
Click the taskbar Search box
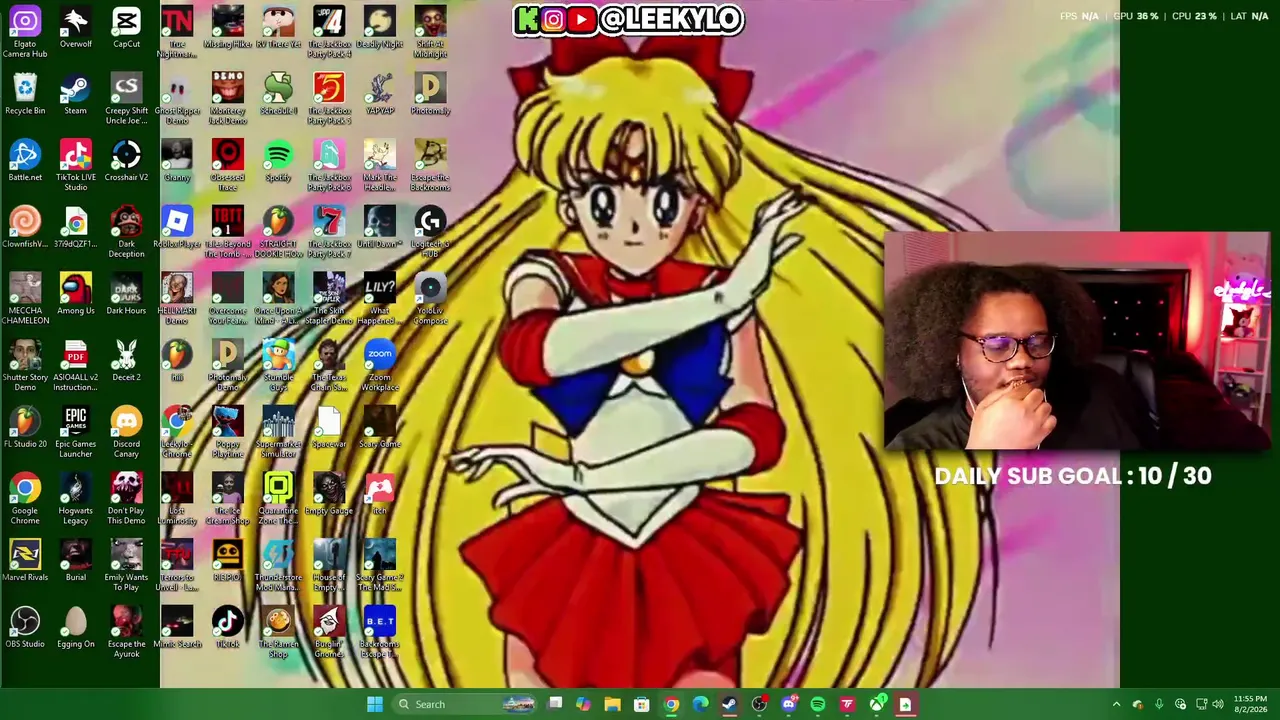click(467, 704)
